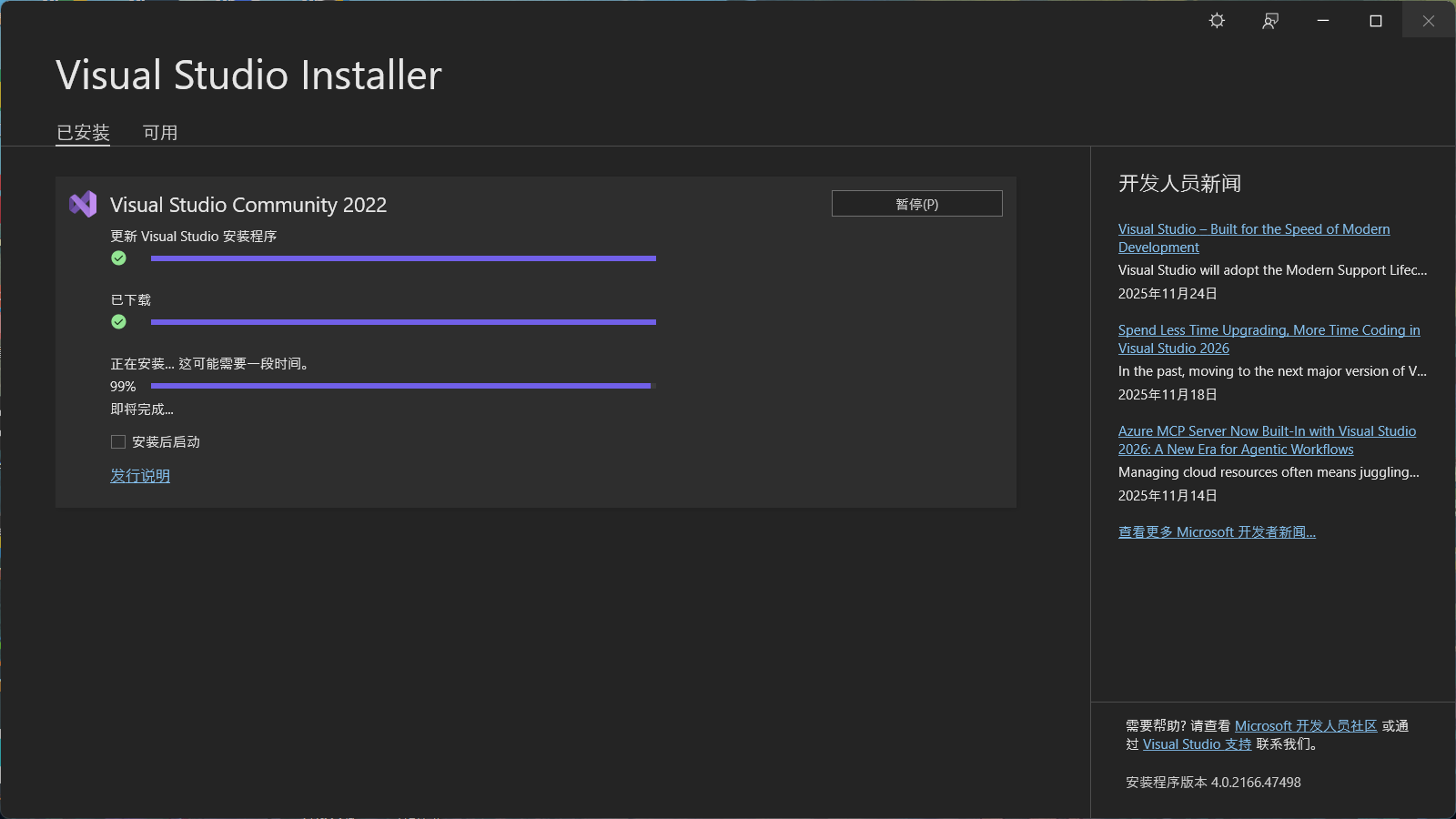Visit the Microsoft 开发人员社区 link
This screenshot has height=819, width=1456.
pyautogui.click(x=1306, y=726)
